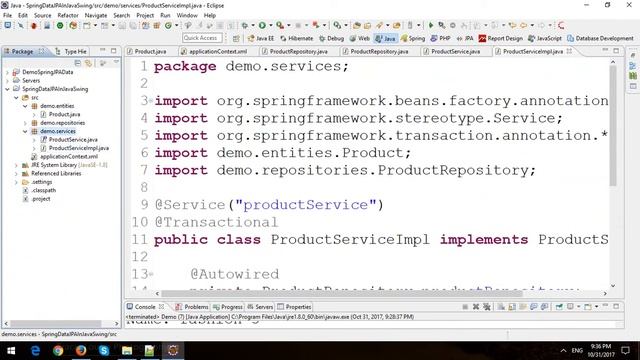Open the Source menu
Screen dimensions: 640x360
42,16
